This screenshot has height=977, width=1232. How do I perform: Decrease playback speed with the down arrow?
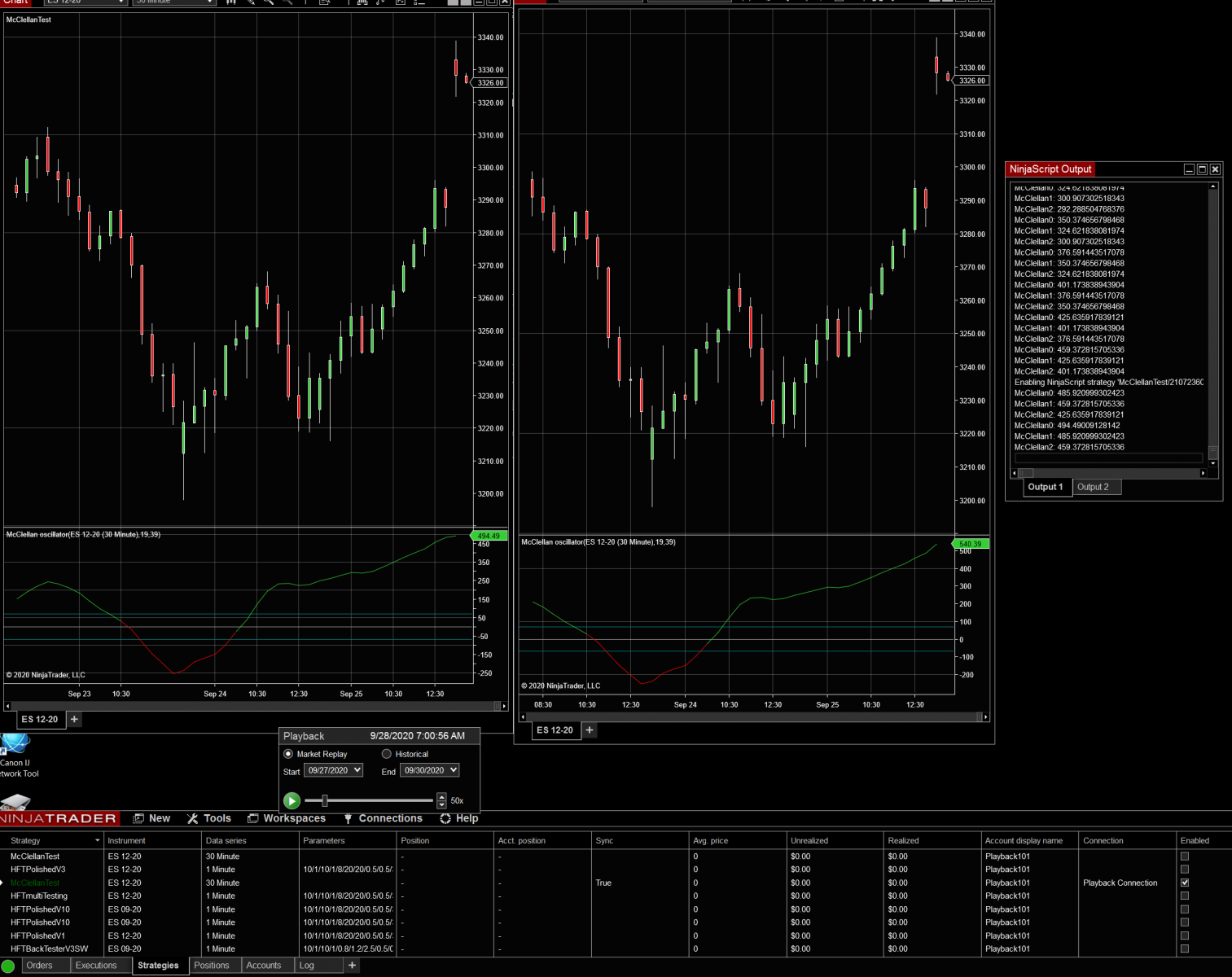click(x=441, y=804)
